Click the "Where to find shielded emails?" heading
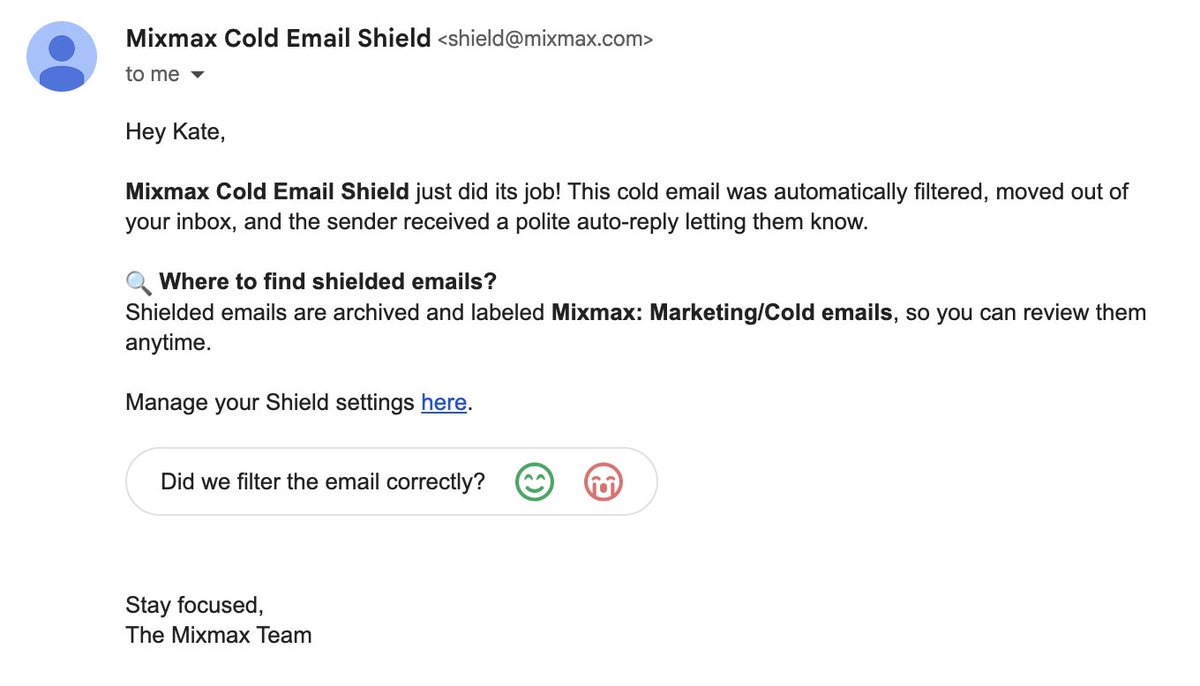 click(328, 282)
